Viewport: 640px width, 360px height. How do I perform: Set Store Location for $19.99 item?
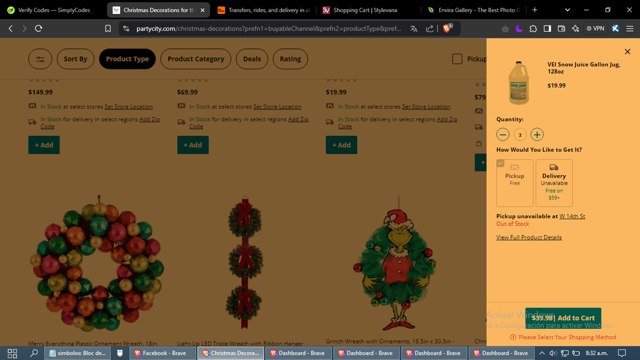pyautogui.click(x=426, y=107)
